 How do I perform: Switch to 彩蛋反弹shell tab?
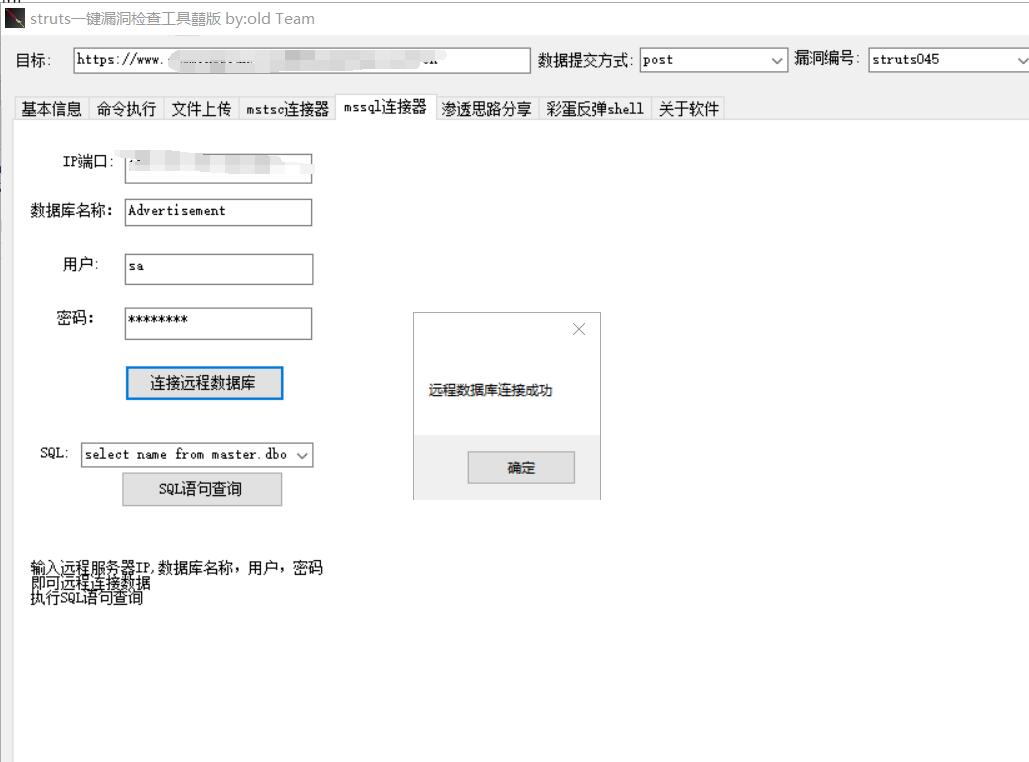pyautogui.click(x=595, y=108)
